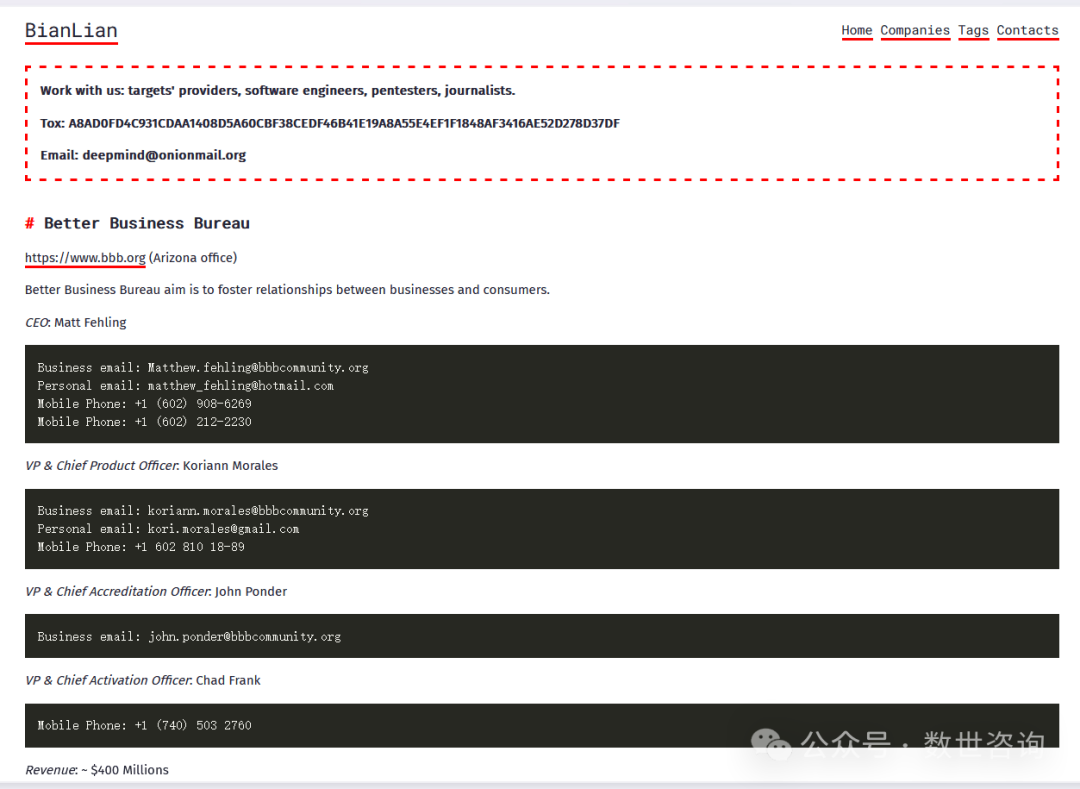Viewport: 1080px width, 789px height.
Task: Click 'VP & Chief Accreditation Officer: John Ponder'
Action: (x=156, y=591)
